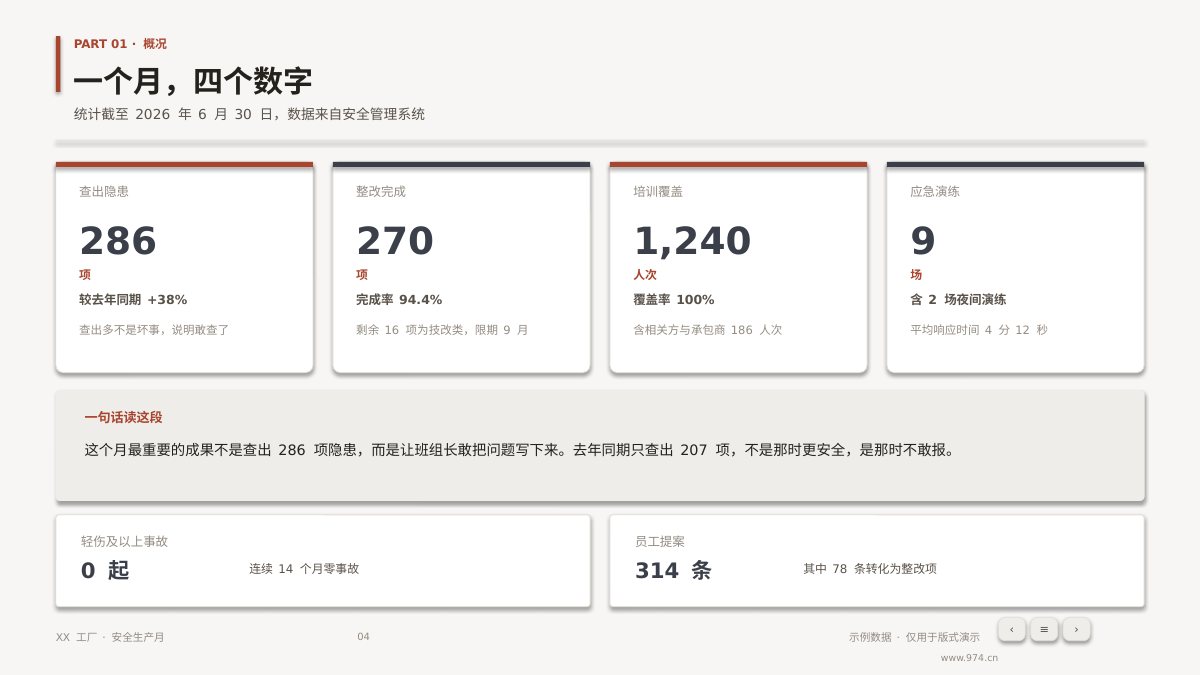Click the 0 起 value

pos(105,570)
